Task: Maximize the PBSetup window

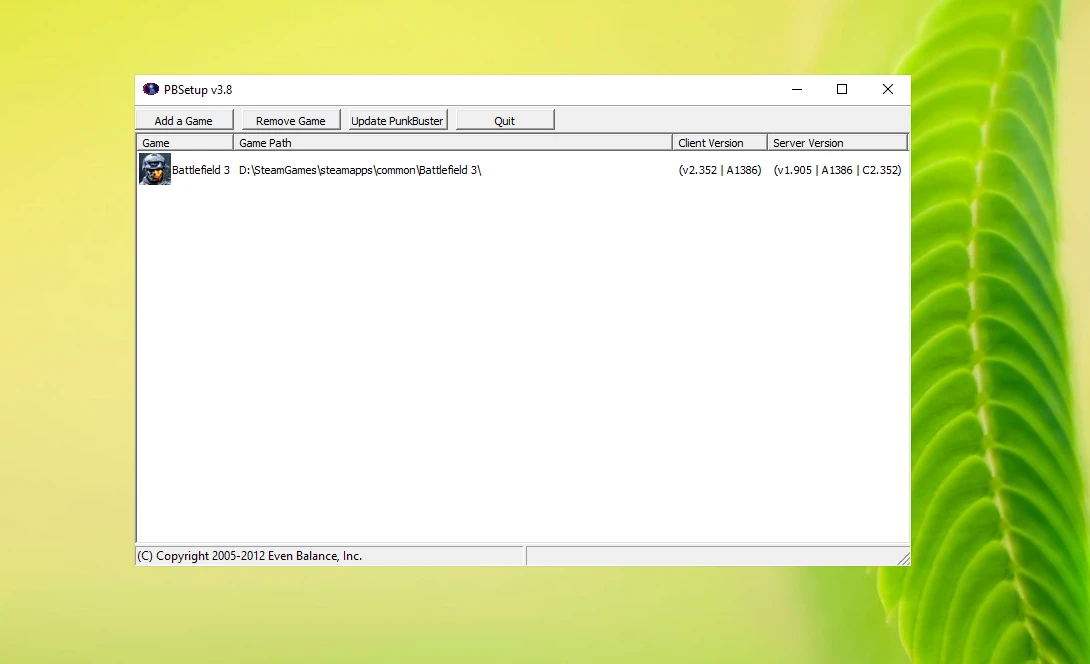Action: (842, 89)
